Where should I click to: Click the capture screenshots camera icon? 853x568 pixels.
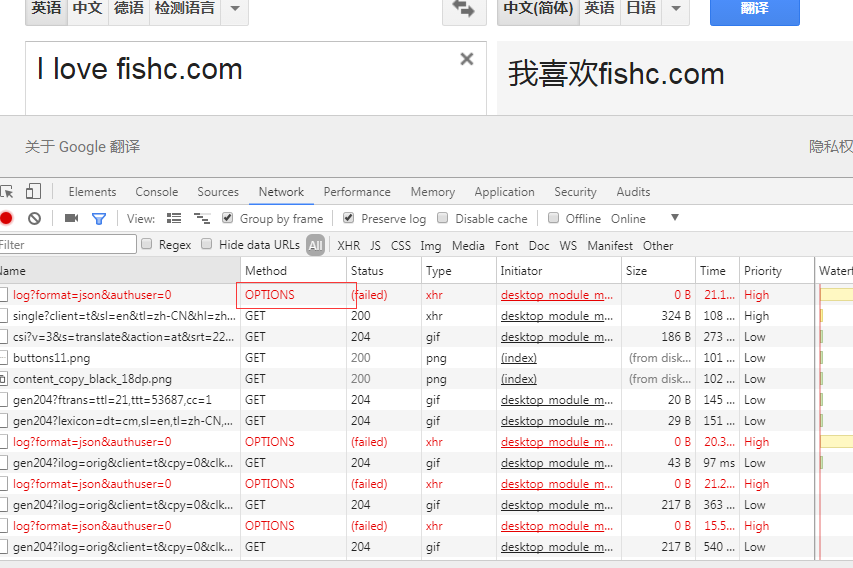[71, 218]
